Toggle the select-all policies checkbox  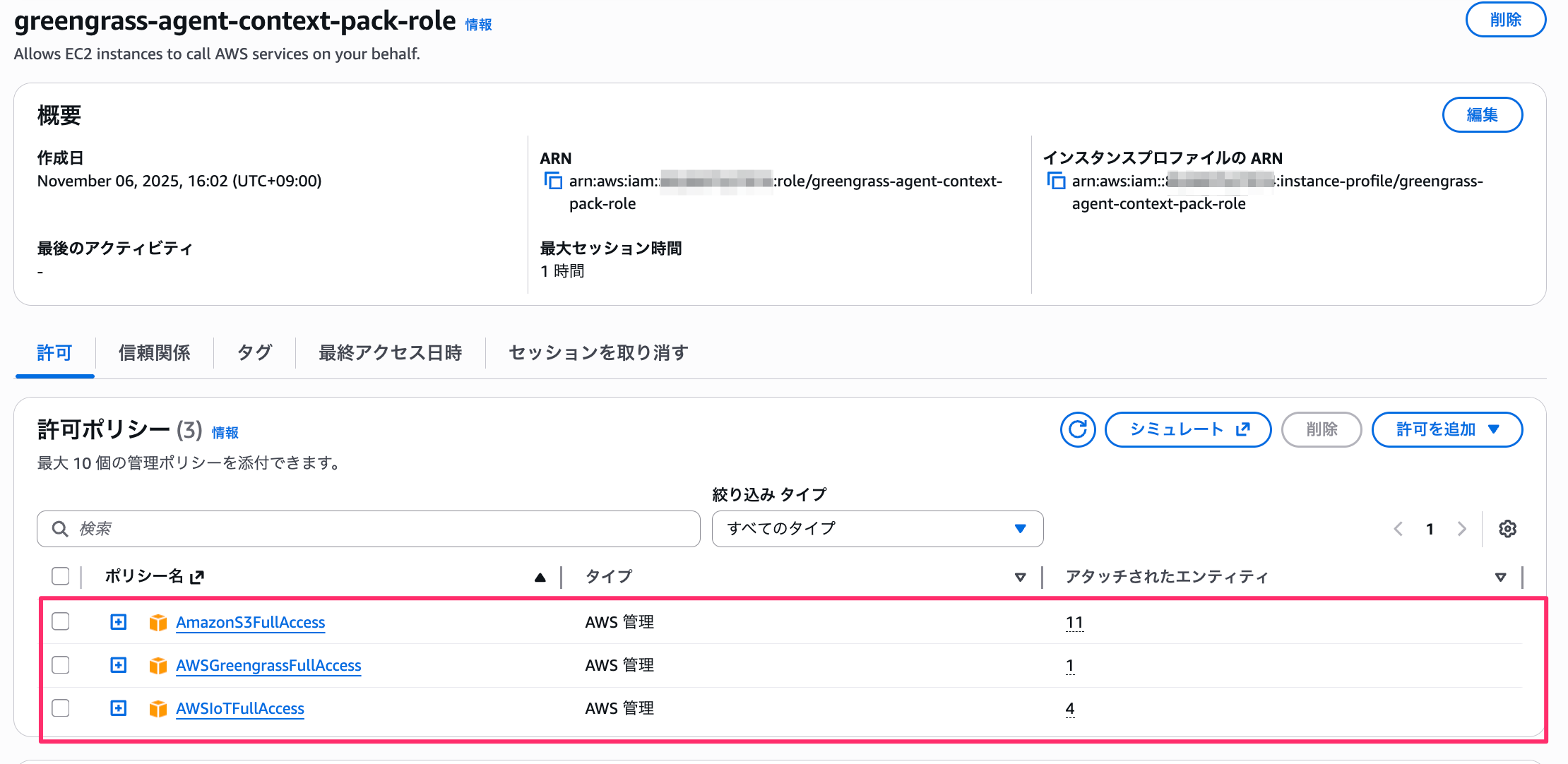click(61, 576)
